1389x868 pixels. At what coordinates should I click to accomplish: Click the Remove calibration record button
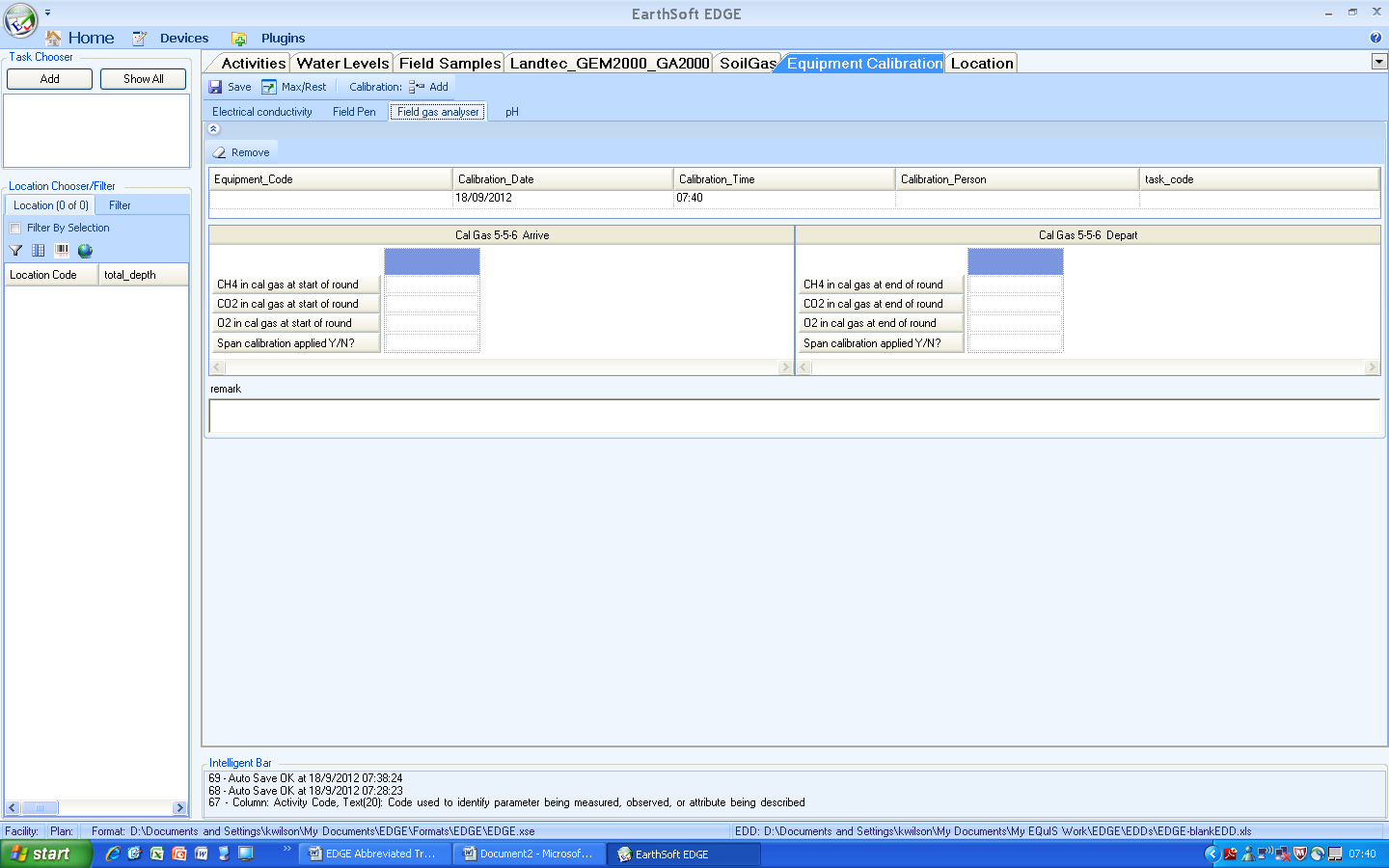click(x=242, y=152)
